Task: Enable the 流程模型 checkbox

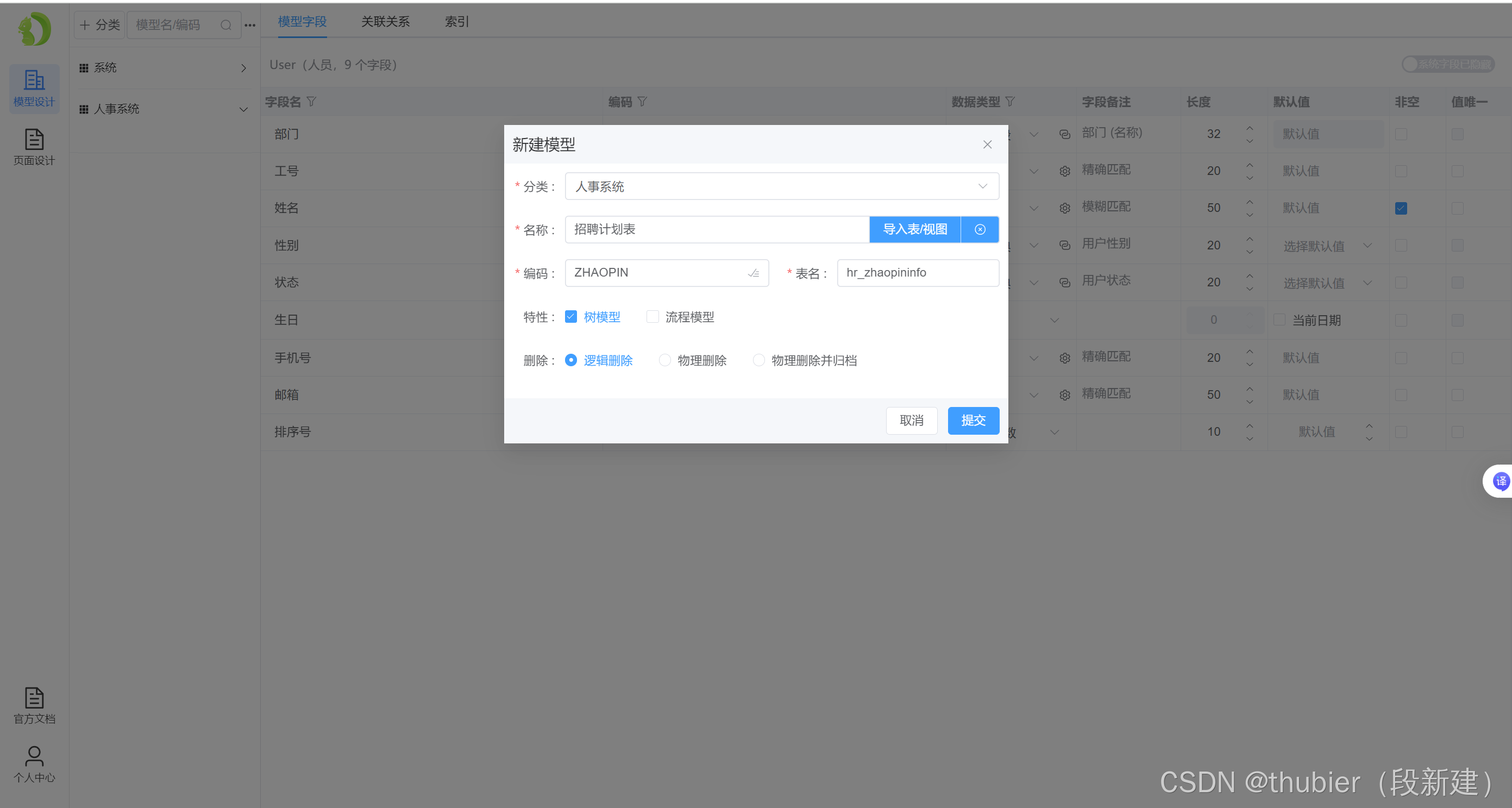Action: coord(652,317)
